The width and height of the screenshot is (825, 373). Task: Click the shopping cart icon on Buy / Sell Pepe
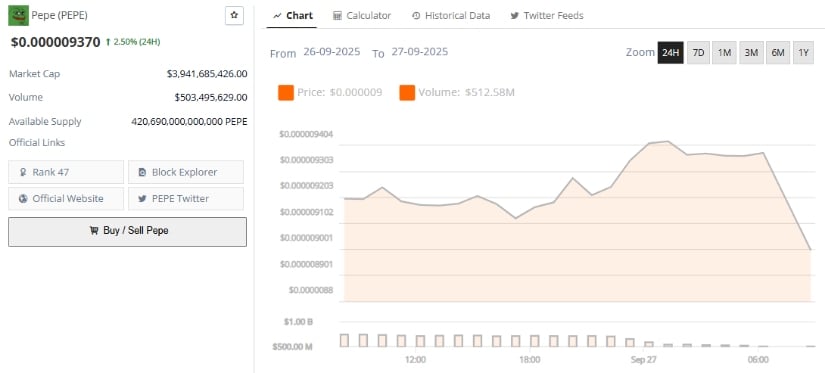[94, 230]
